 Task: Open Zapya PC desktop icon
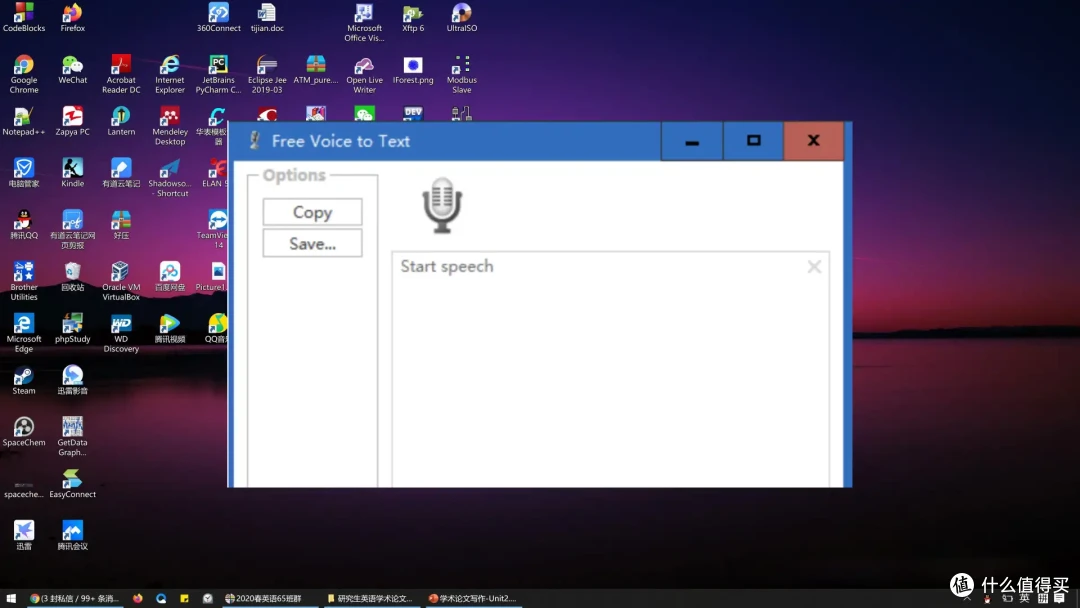coord(72,121)
